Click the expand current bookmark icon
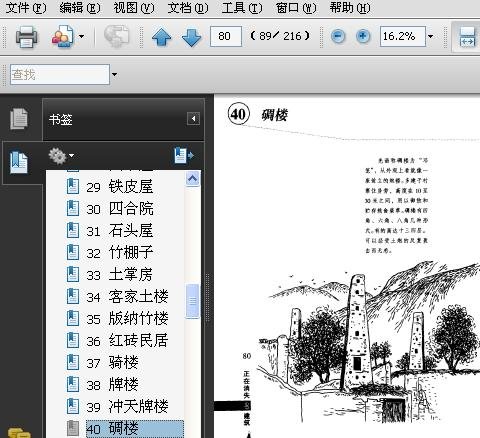480x438 pixels. (x=184, y=156)
